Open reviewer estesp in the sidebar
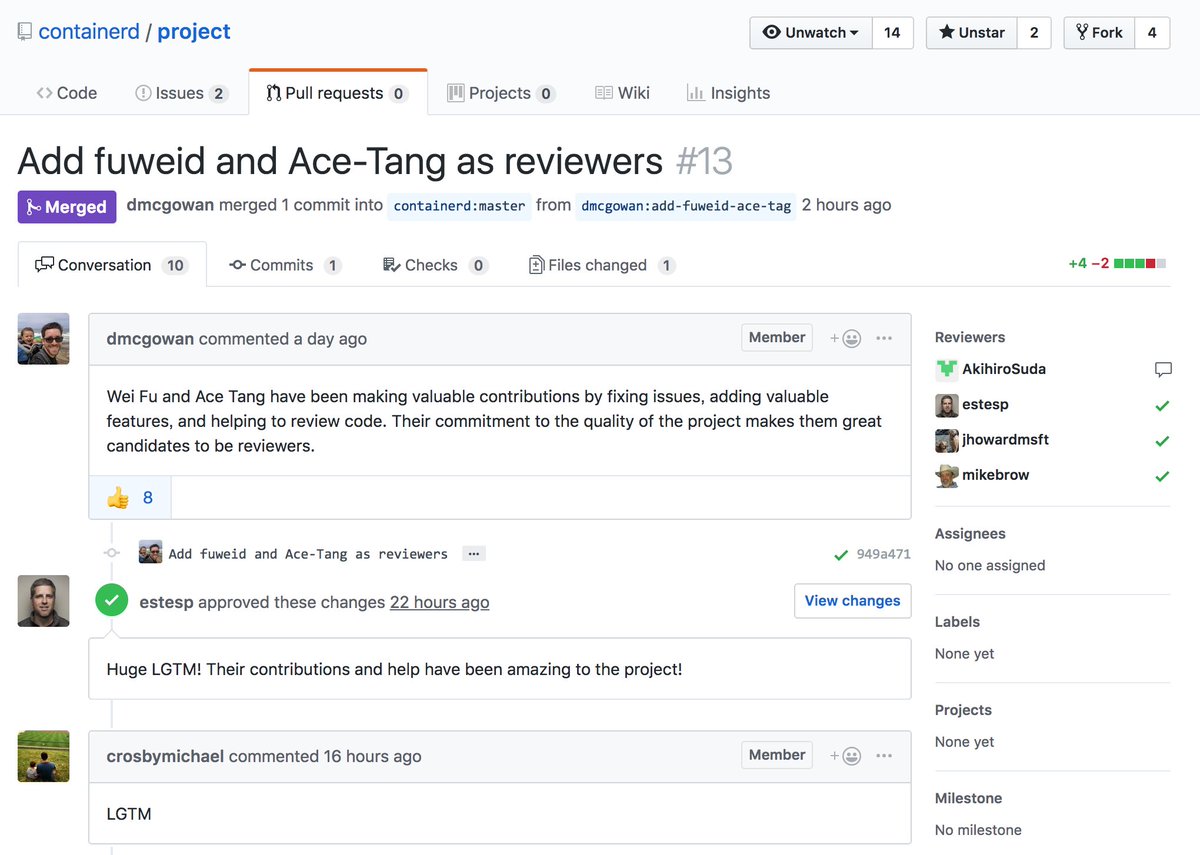This screenshot has height=855, width=1200. pyautogui.click(x=985, y=404)
